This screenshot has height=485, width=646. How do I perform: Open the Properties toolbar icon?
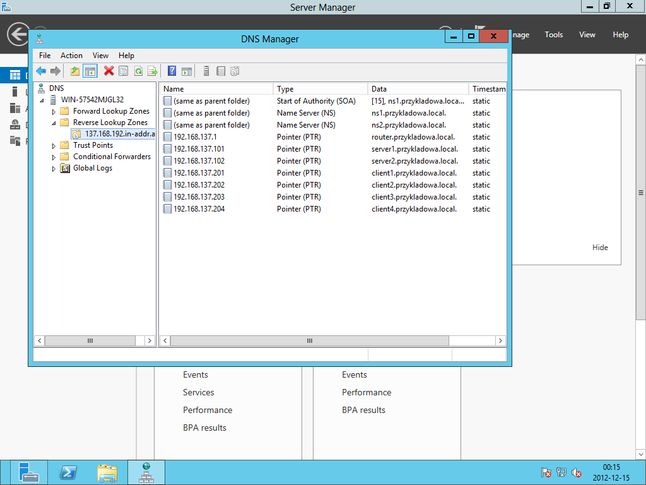(123, 71)
